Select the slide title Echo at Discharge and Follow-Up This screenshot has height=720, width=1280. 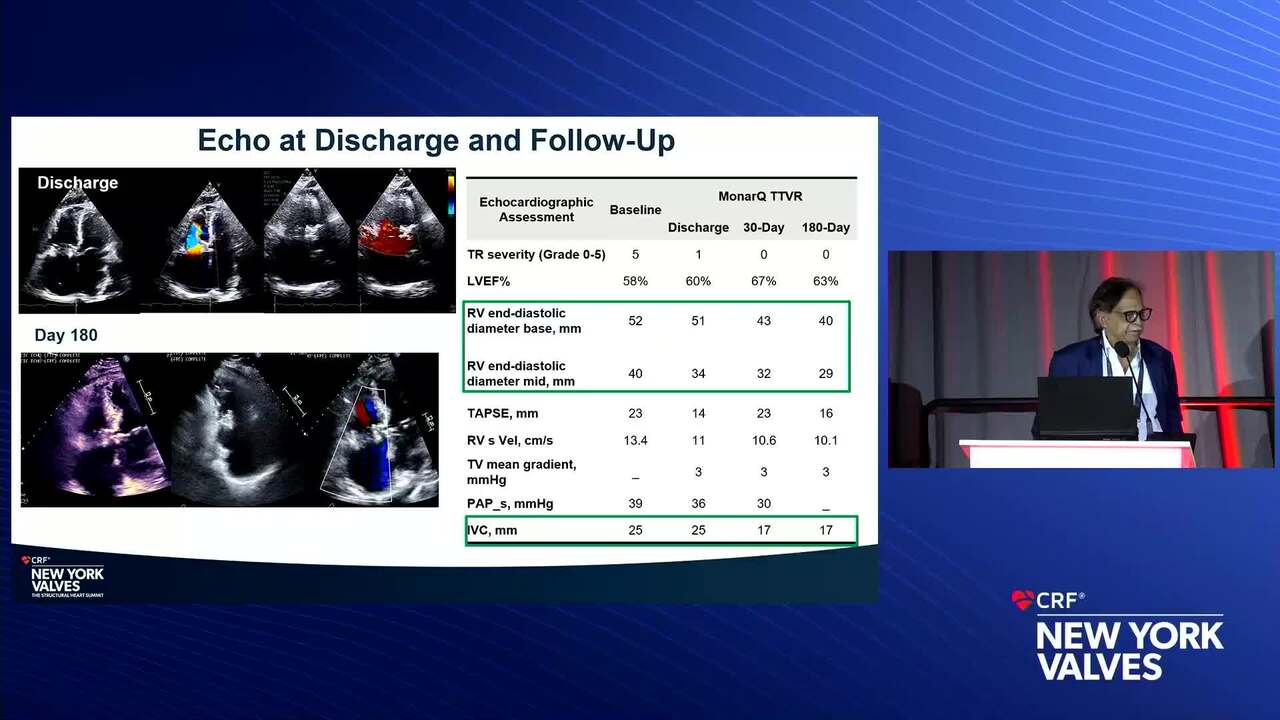(436, 140)
